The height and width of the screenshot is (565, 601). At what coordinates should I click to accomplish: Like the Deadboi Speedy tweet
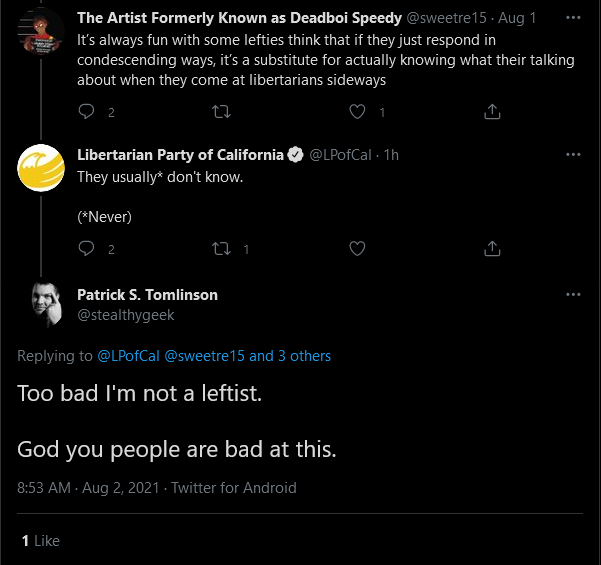click(357, 112)
